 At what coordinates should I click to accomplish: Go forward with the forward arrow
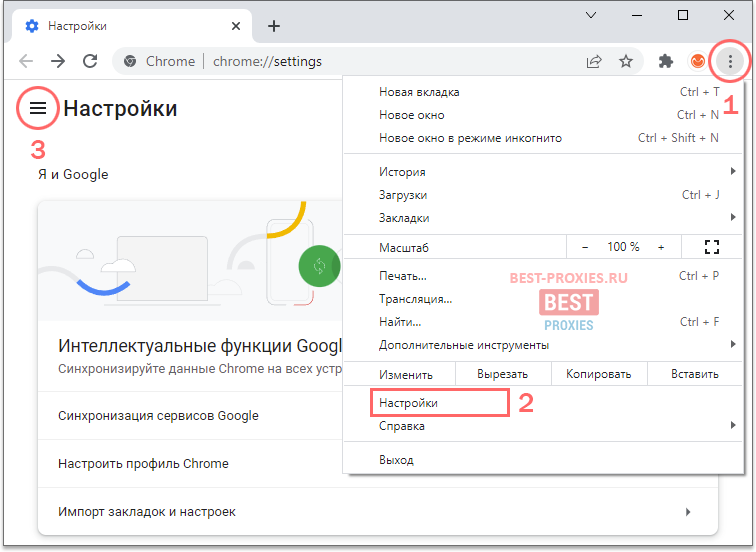click(58, 61)
